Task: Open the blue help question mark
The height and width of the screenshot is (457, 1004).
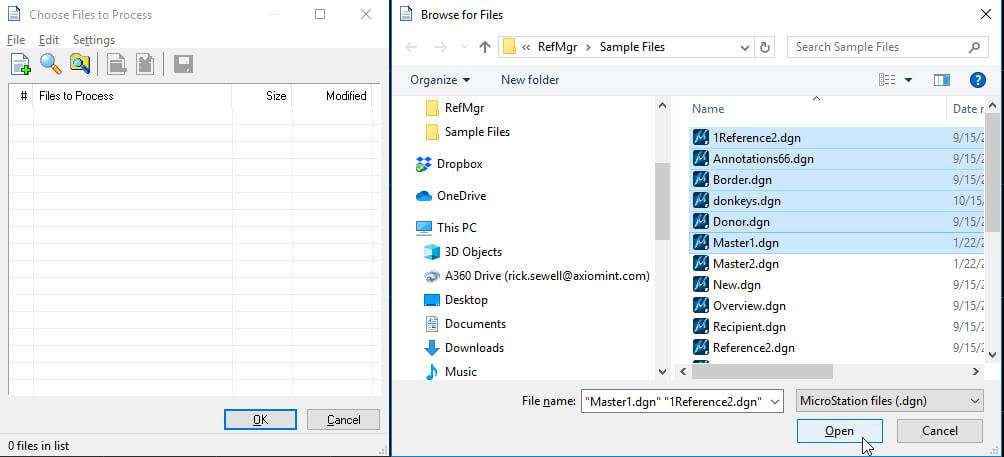Action: pos(978,80)
